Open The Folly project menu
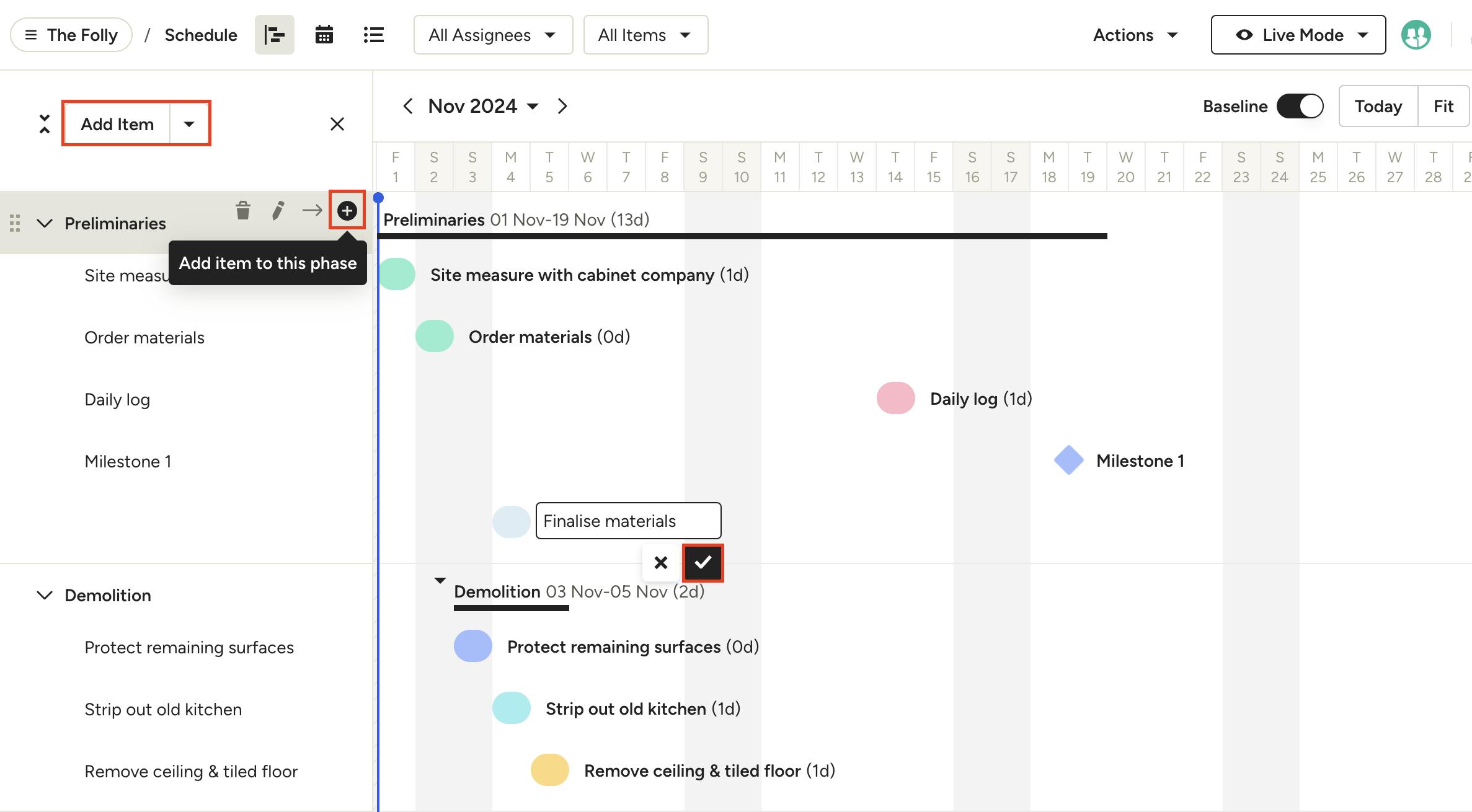This screenshot has height=812, width=1472. (71, 35)
